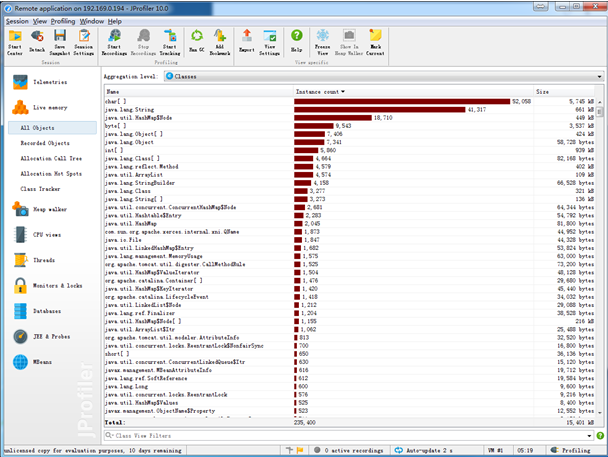608x457 pixels.
Task: Open the Help menu
Action: 114,21
